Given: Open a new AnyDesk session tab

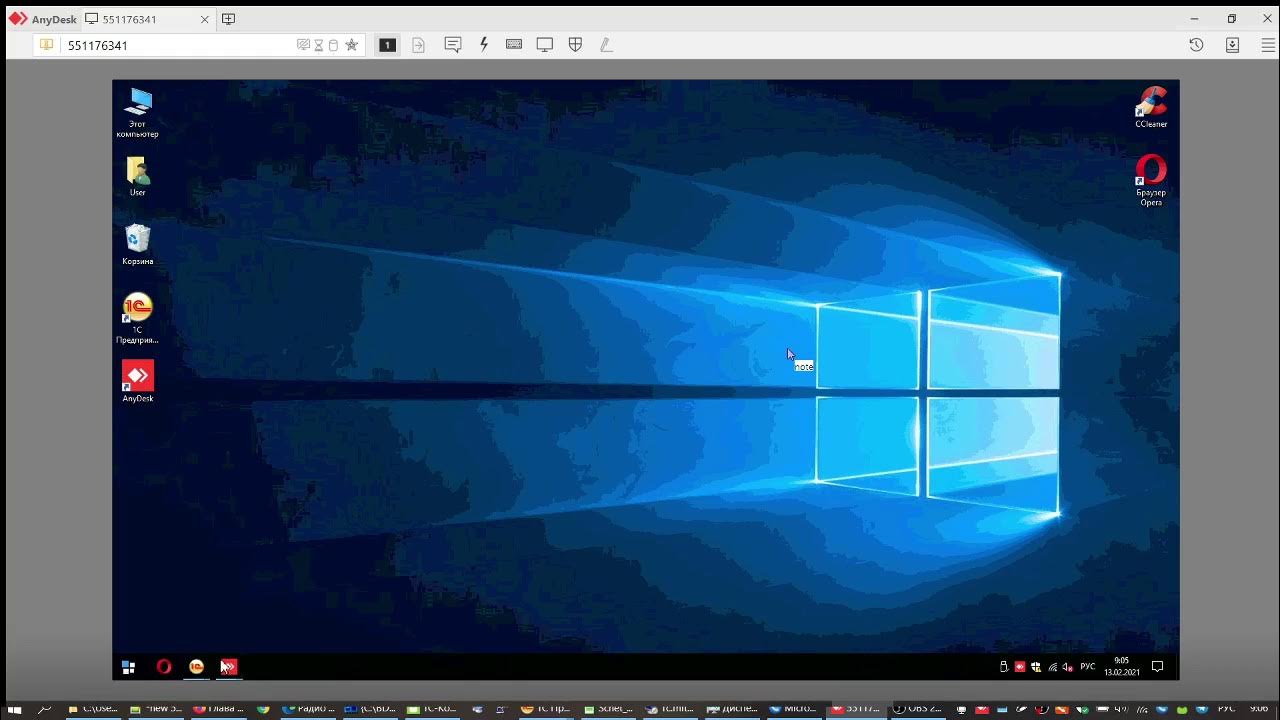Looking at the screenshot, I should coord(228,19).
